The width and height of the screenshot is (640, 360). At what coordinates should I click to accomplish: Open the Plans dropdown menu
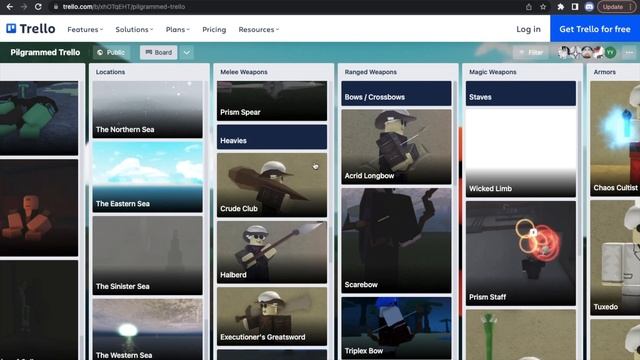[178, 29]
